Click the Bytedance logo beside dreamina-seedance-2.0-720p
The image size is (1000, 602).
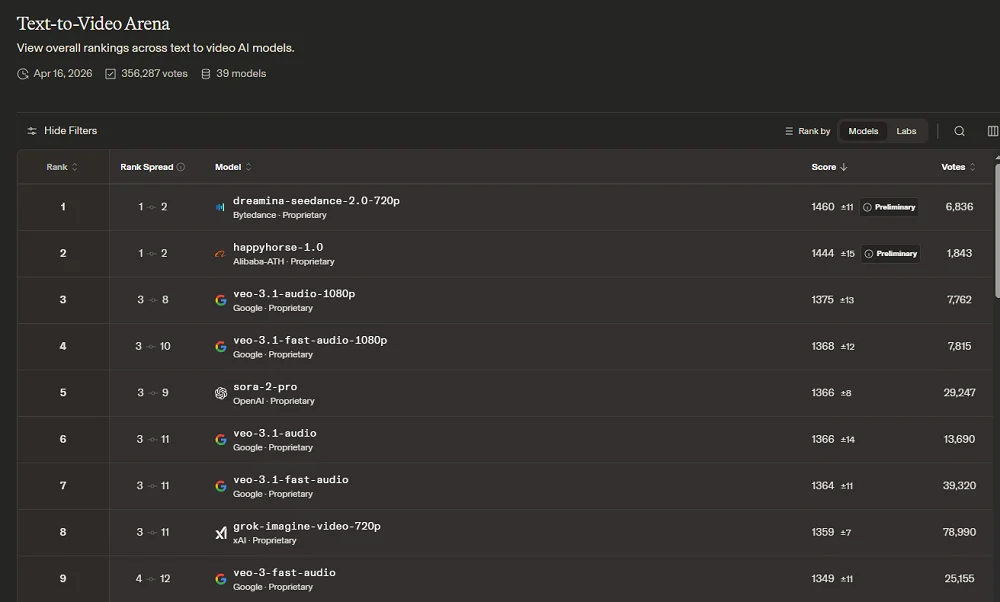click(x=220, y=207)
